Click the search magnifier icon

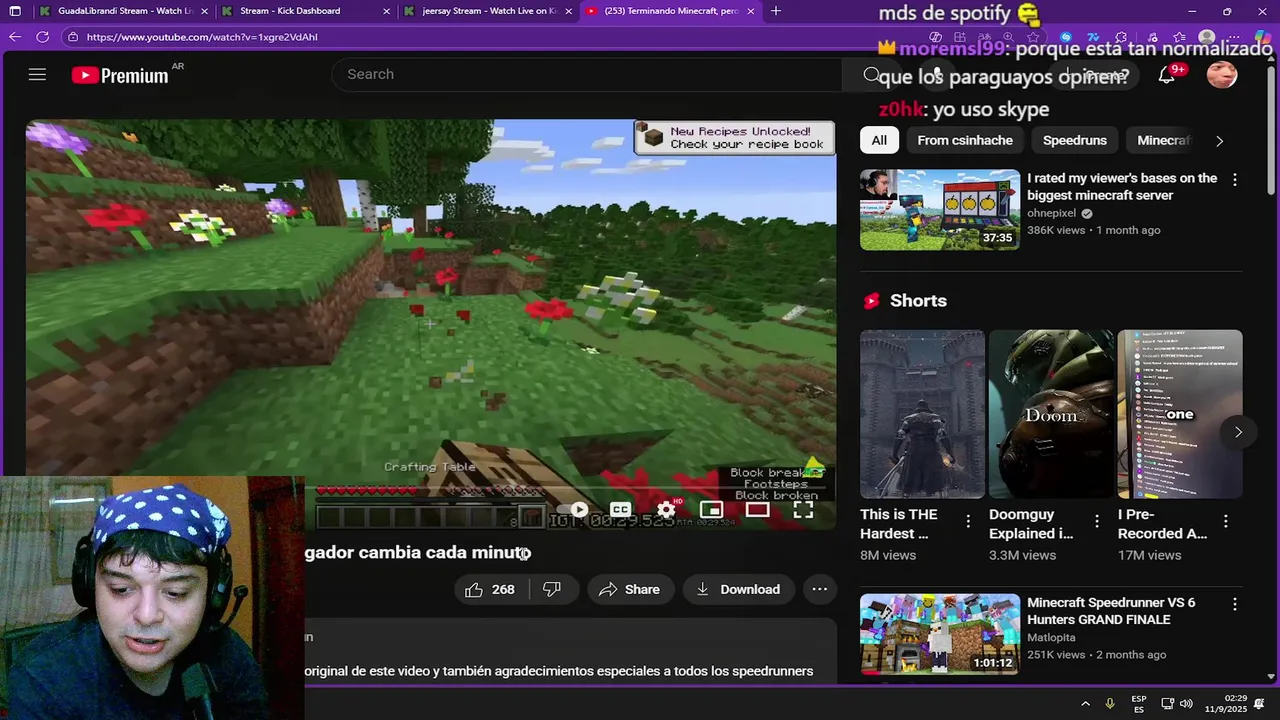pyautogui.click(x=872, y=75)
